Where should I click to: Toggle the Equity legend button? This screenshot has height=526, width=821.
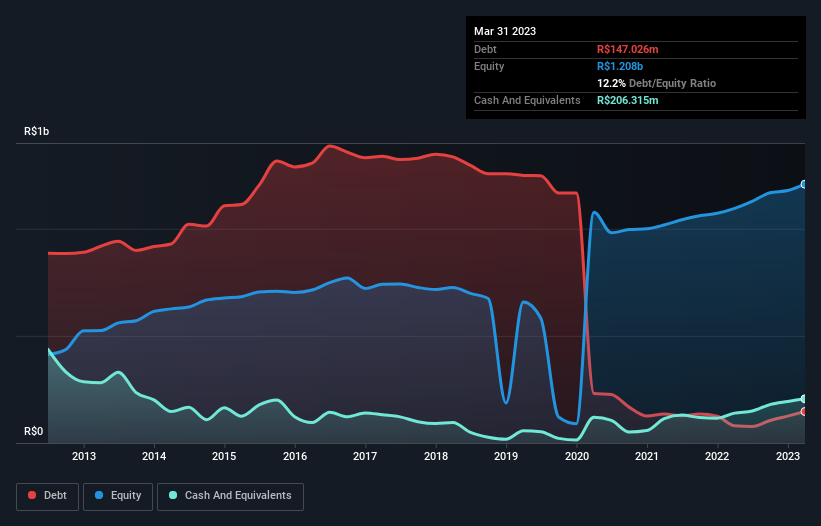click(118, 496)
